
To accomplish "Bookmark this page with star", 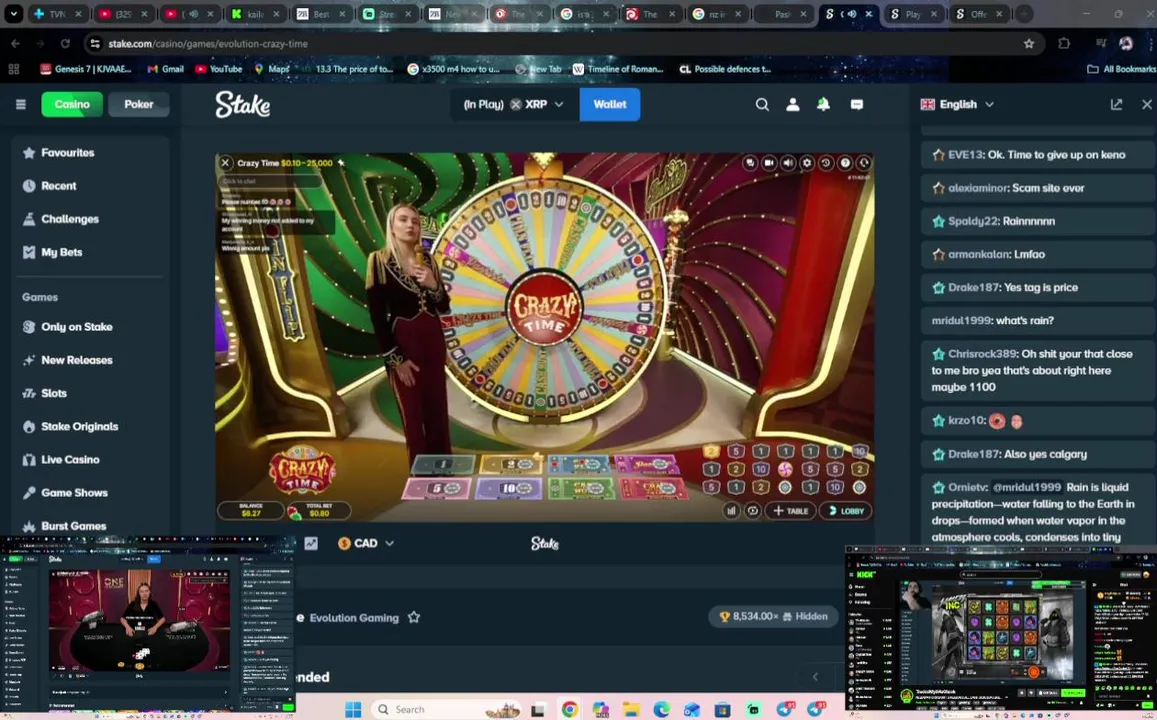I will (x=1029, y=44).
